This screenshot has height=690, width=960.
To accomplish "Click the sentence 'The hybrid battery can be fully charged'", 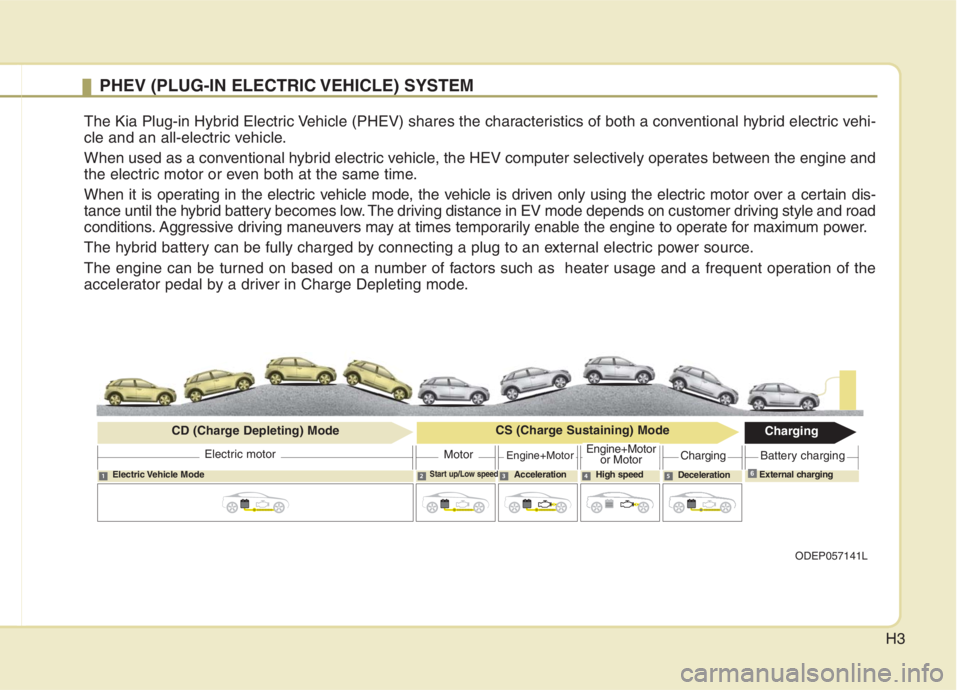I will tap(418, 248).
